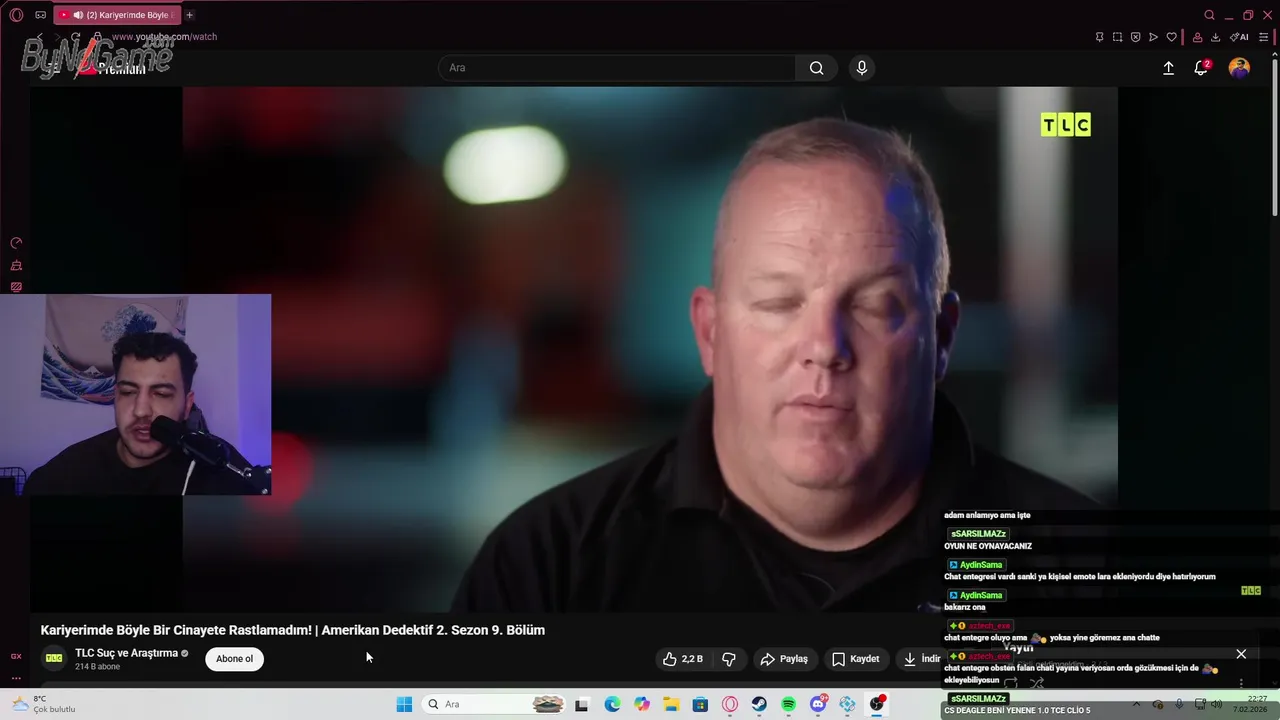Viewport: 1280px width, 720px height.
Task: Open the Windows Start menu
Action: coord(404,704)
